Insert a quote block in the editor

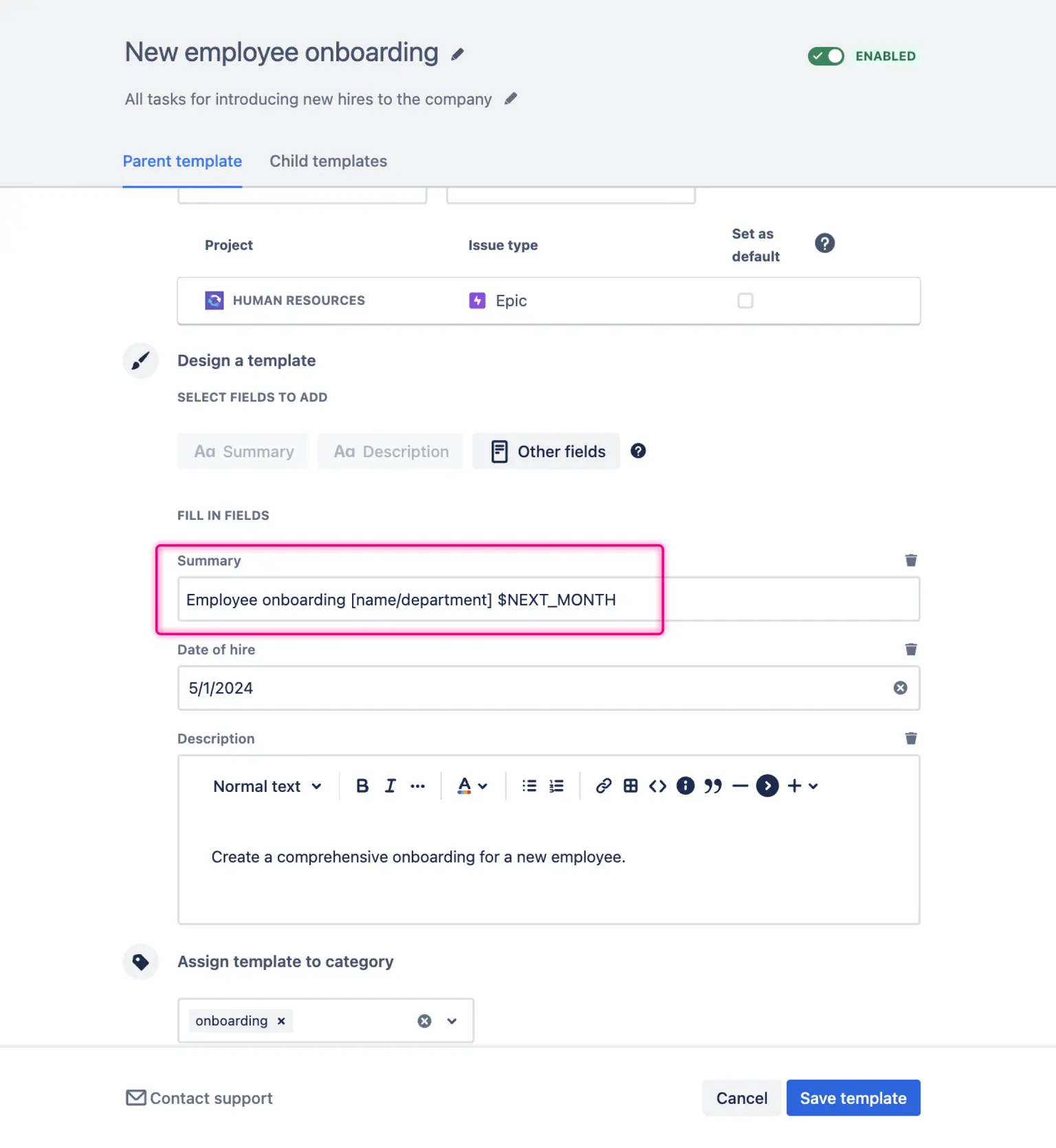(x=713, y=786)
